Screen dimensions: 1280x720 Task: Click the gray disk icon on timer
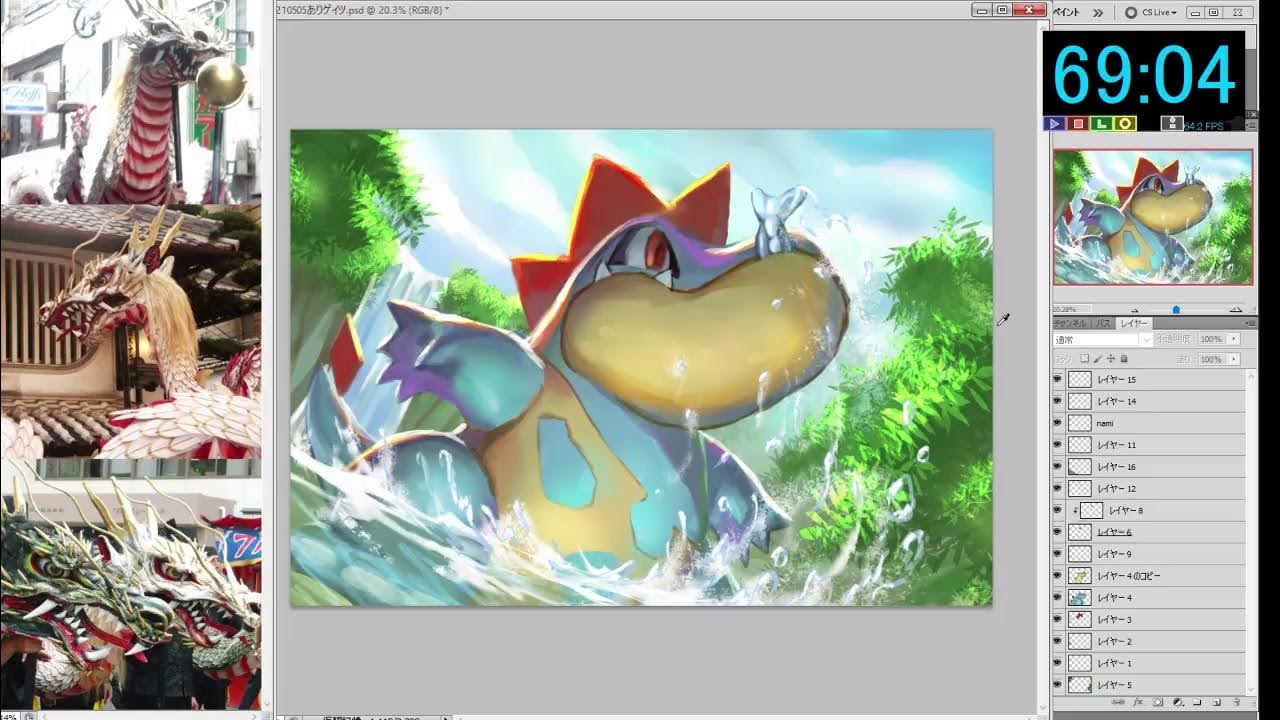click(1172, 124)
